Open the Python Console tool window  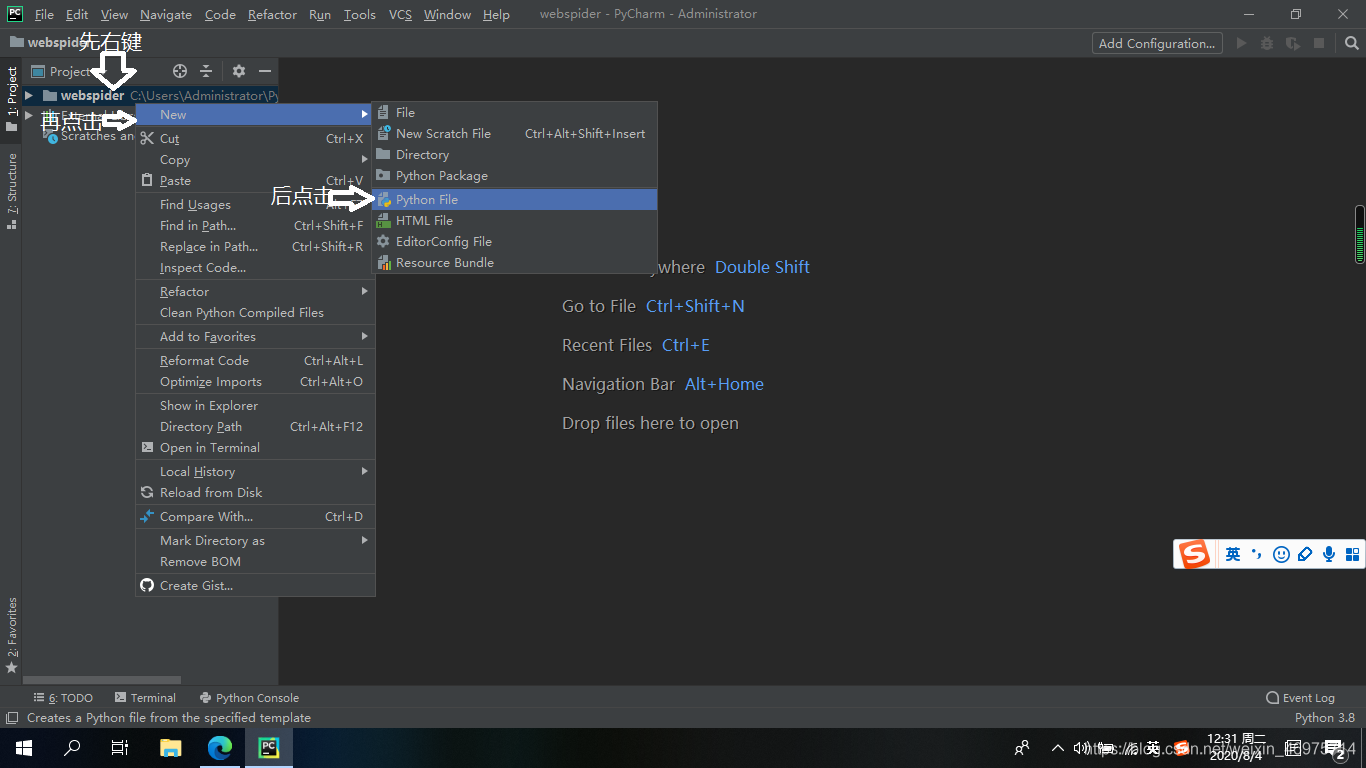(x=249, y=698)
